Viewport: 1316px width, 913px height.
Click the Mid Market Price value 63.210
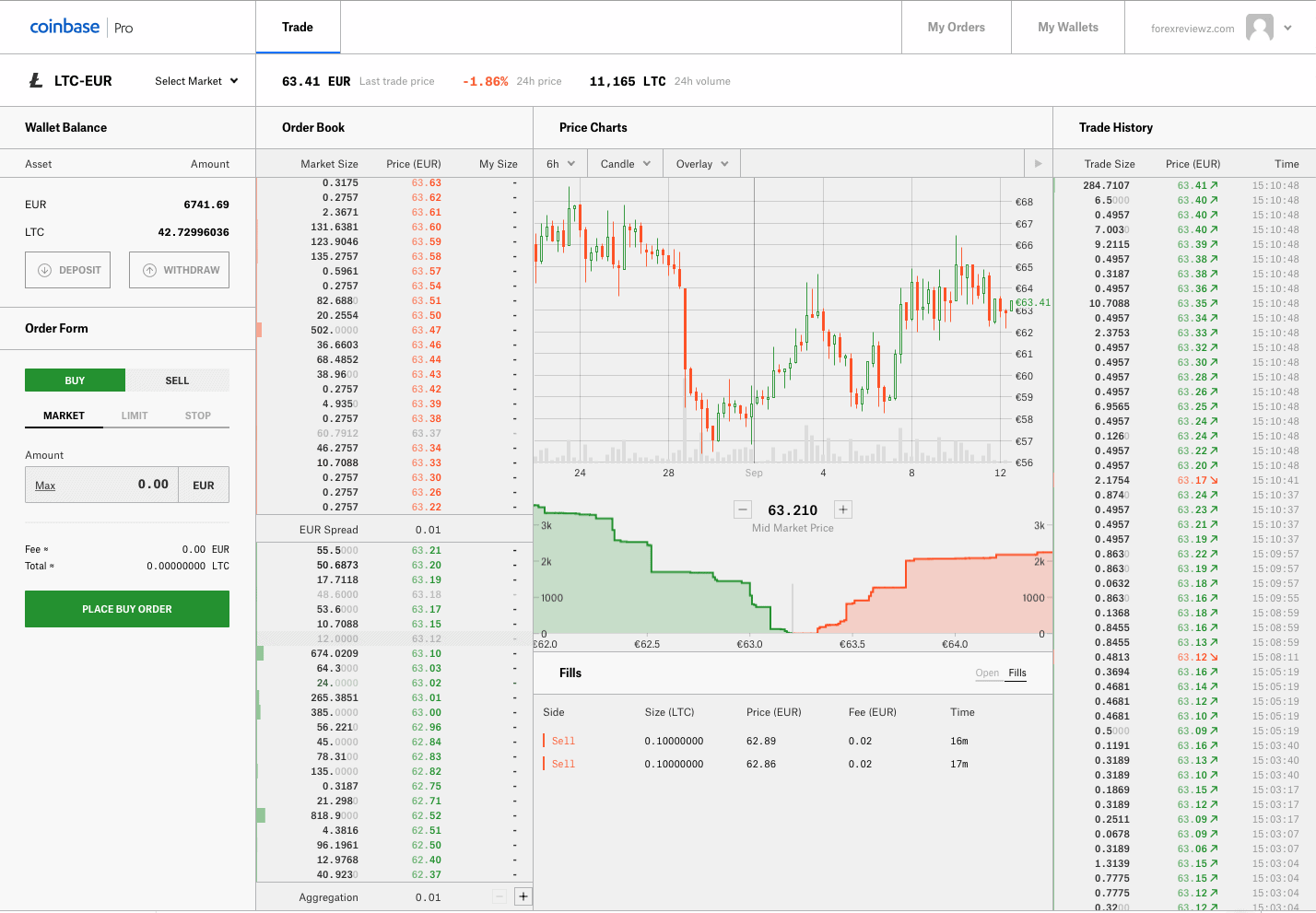tap(793, 510)
